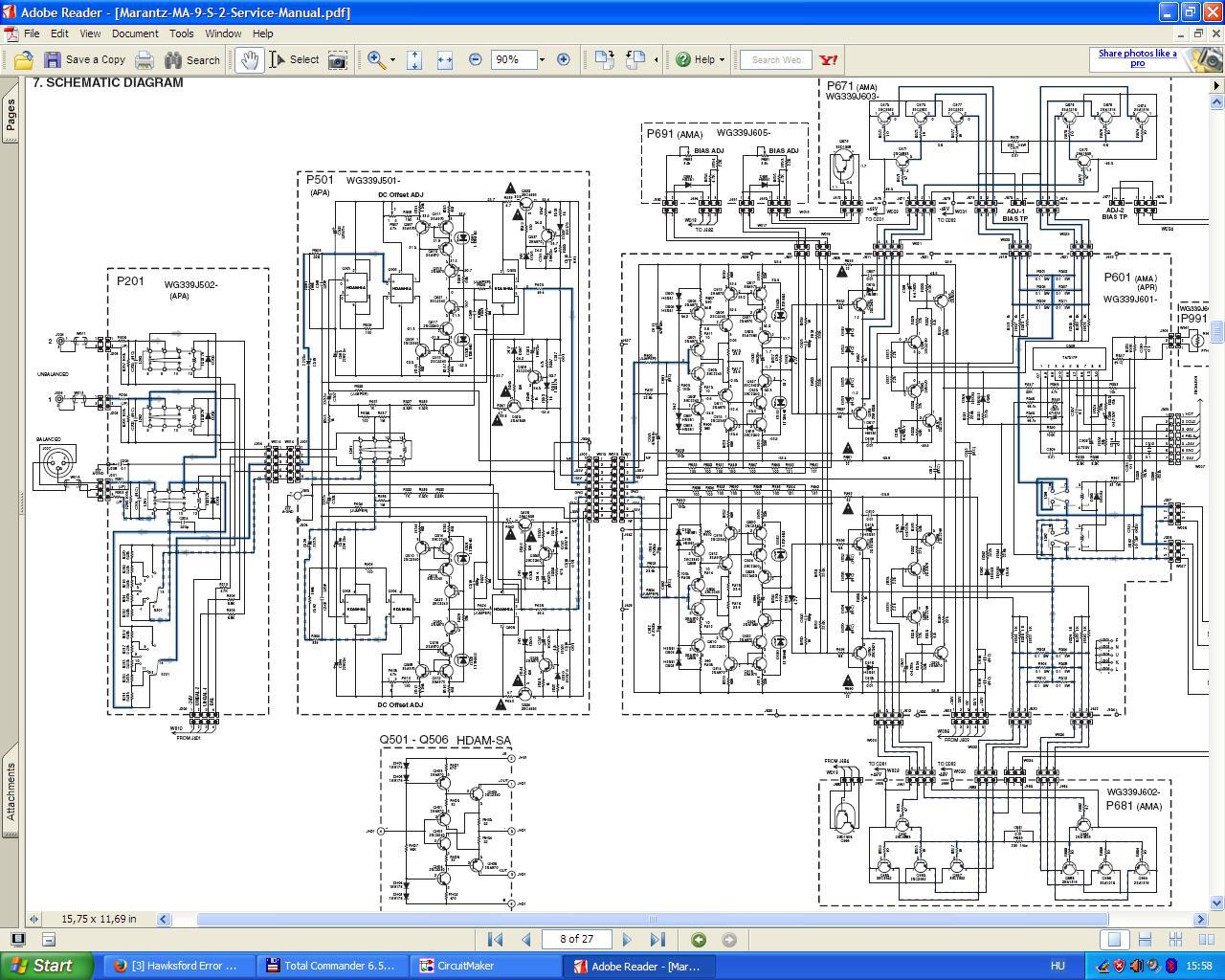Viewport: 1225px width, 980px height.
Task: Zoom out with the minus button
Action: (476, 59)
